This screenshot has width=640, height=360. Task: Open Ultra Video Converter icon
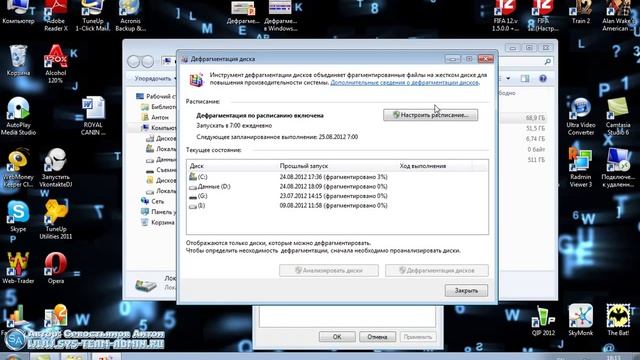pos(581,116)
